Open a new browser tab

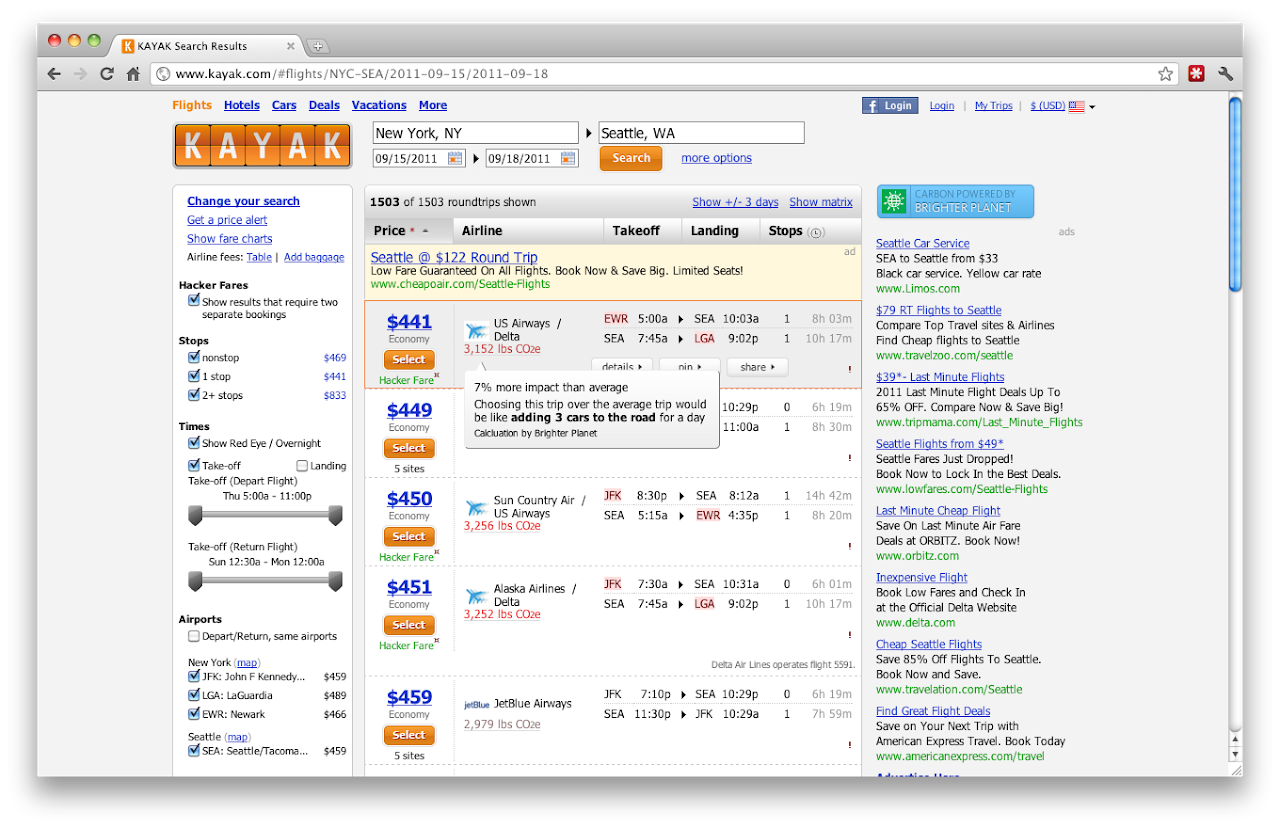pyautogui.click(x=318, y=46)
